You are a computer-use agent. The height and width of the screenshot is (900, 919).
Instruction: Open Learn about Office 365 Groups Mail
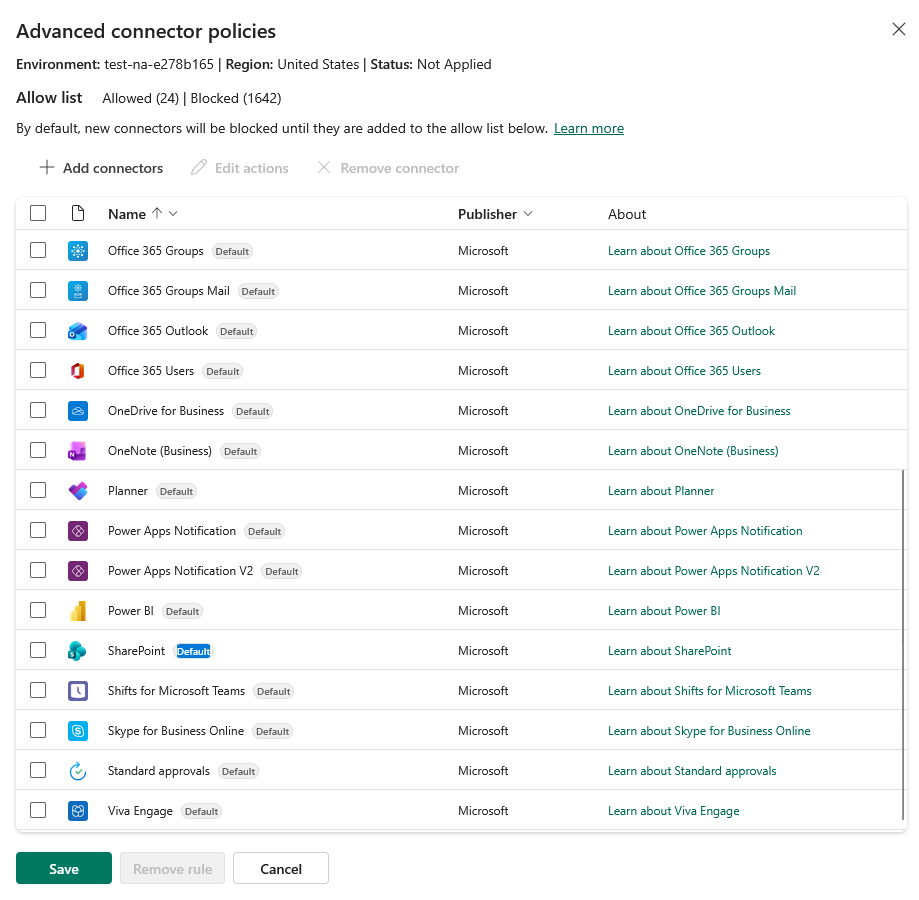pyautogui.click(x=702, y=291)
